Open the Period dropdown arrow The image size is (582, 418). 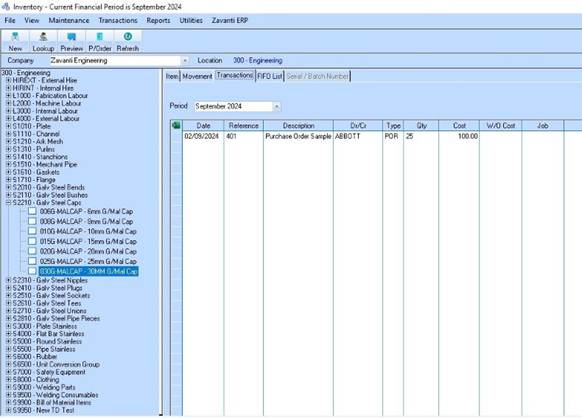click(x=277, y=107)
